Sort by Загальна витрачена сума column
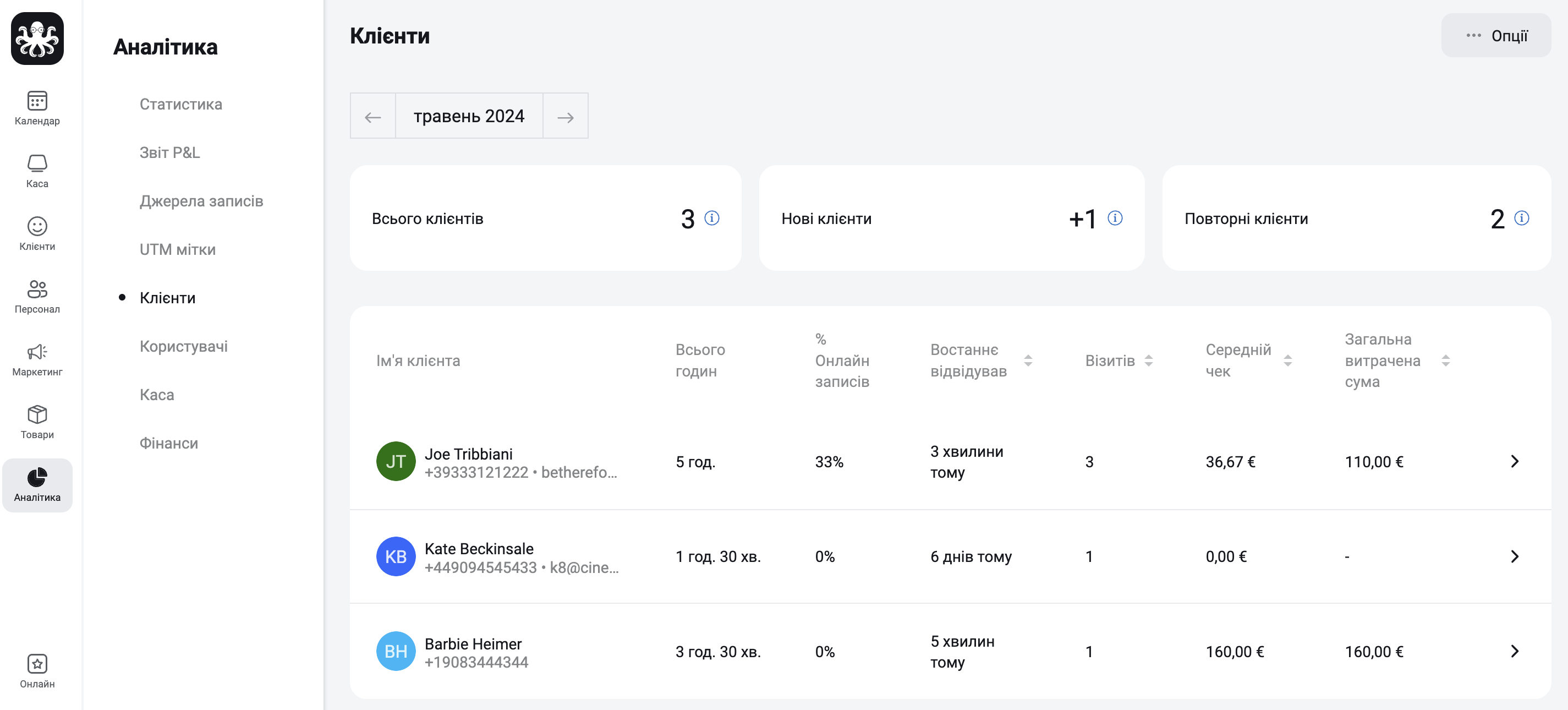 coord(1446,361)
